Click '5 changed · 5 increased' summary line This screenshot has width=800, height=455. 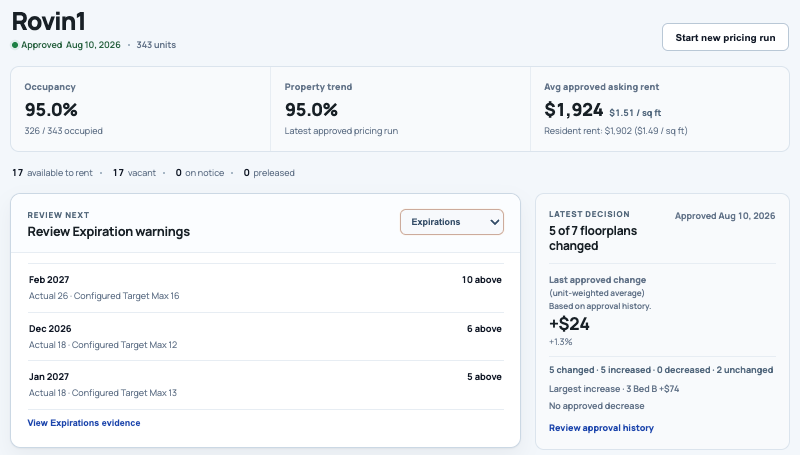pos(661,370)
